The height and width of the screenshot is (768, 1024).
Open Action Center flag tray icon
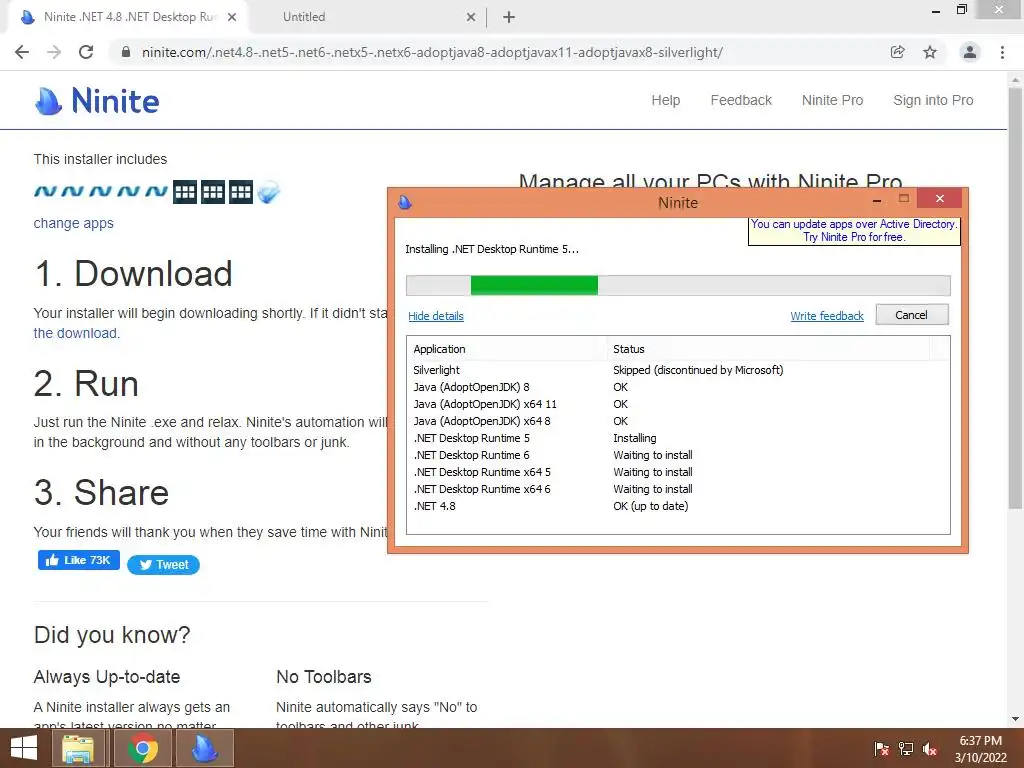point(882,749)
